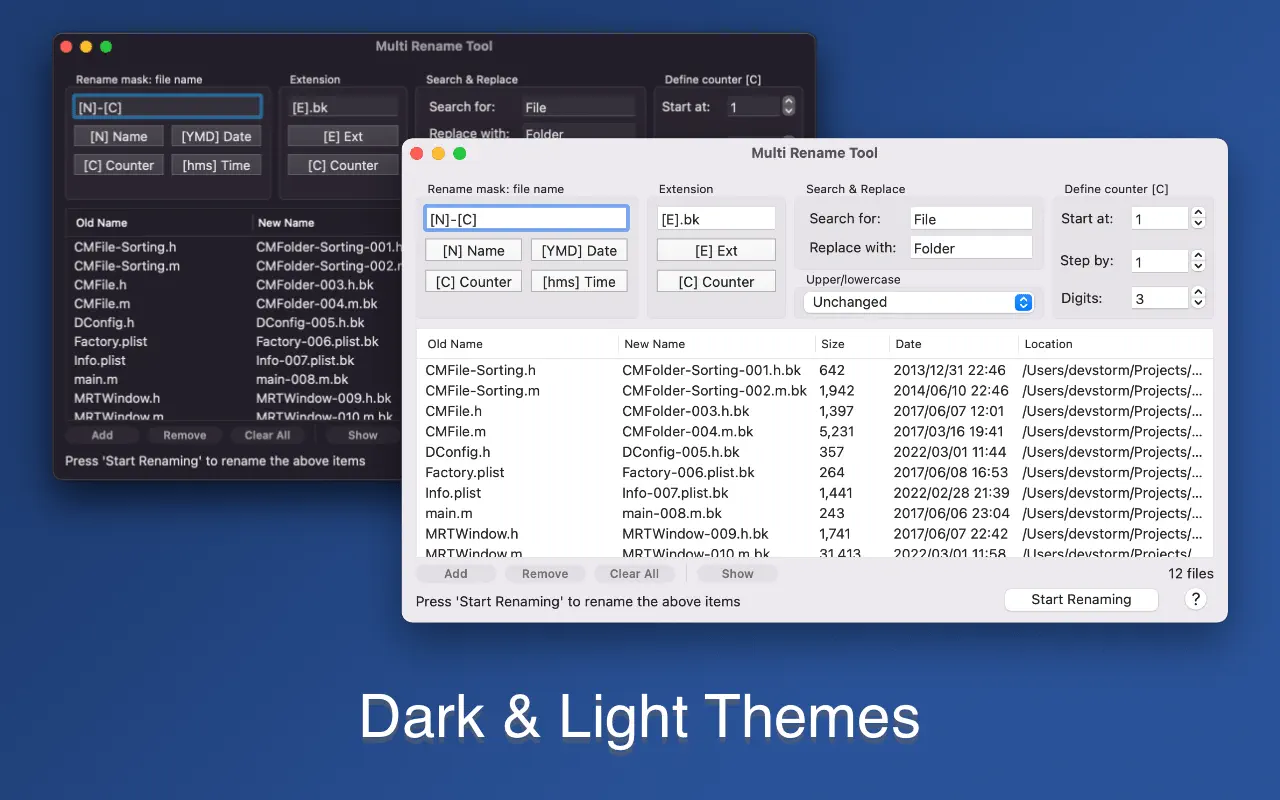The image size is (1280, 800).
Task: Click the date 2022/03/01 11:44
Action: point(950,452)
